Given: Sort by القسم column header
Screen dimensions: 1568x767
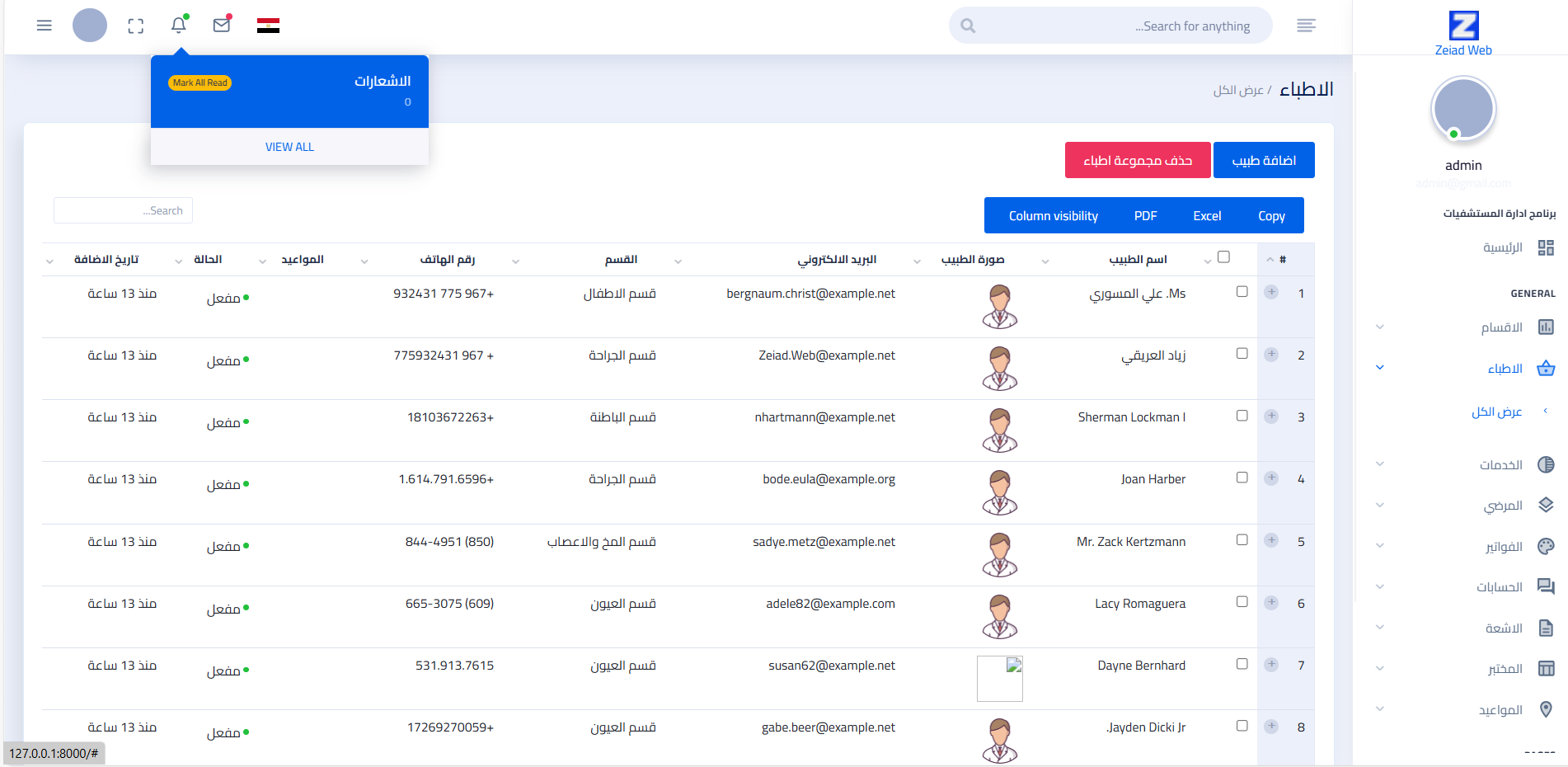Looking at the screenshot, I should point(621,259).
